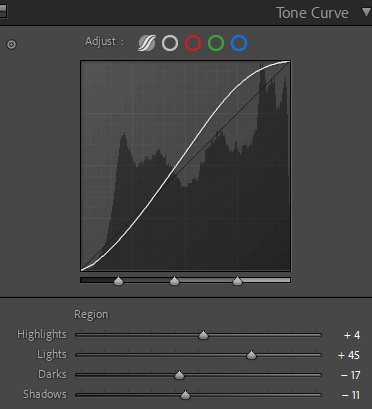The width and height of the screenshot is (372, 409).
Task: Click the shadows split point marker
Action: (118, 281)
